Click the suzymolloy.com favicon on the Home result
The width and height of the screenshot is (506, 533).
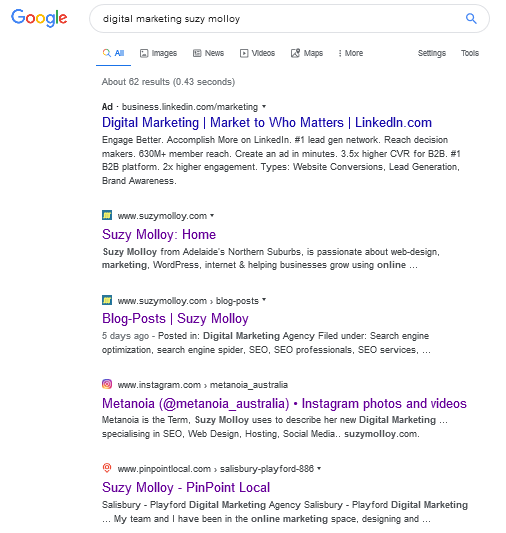coord(107,215)
